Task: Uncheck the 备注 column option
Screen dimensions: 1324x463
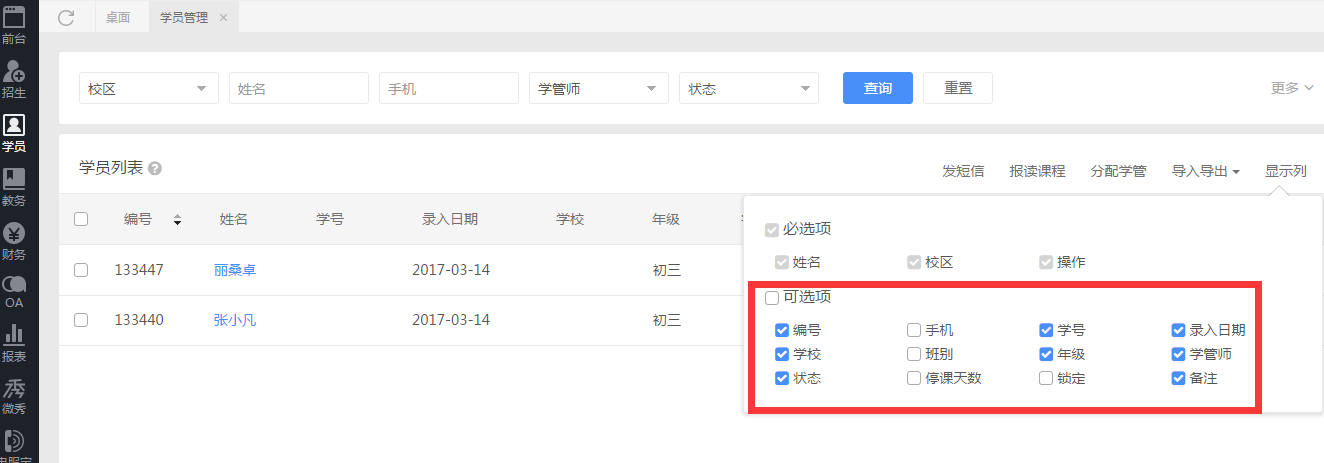Action: coord(1179,378)
